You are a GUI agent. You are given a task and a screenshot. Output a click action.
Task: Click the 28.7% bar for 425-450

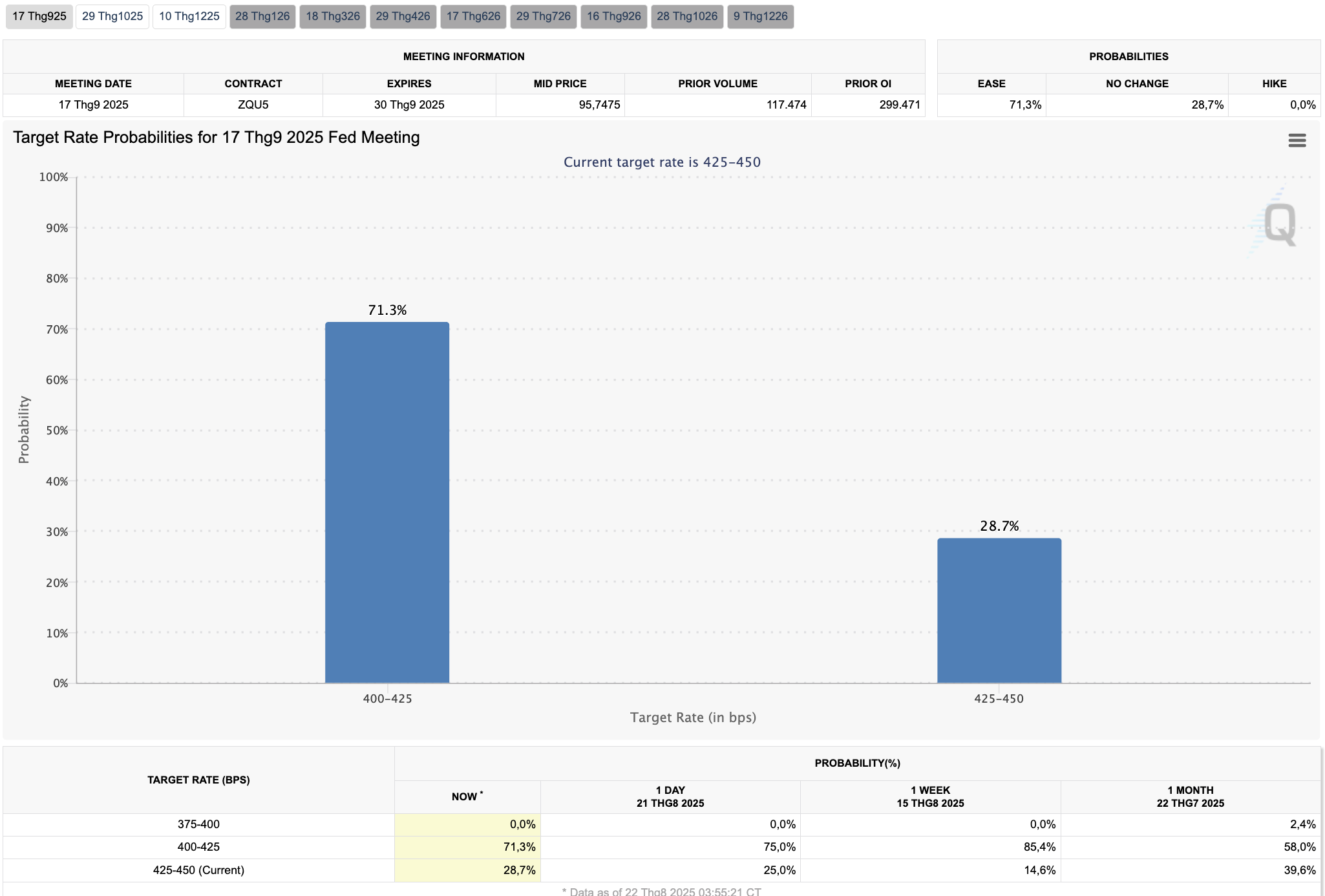click(999, 610)
